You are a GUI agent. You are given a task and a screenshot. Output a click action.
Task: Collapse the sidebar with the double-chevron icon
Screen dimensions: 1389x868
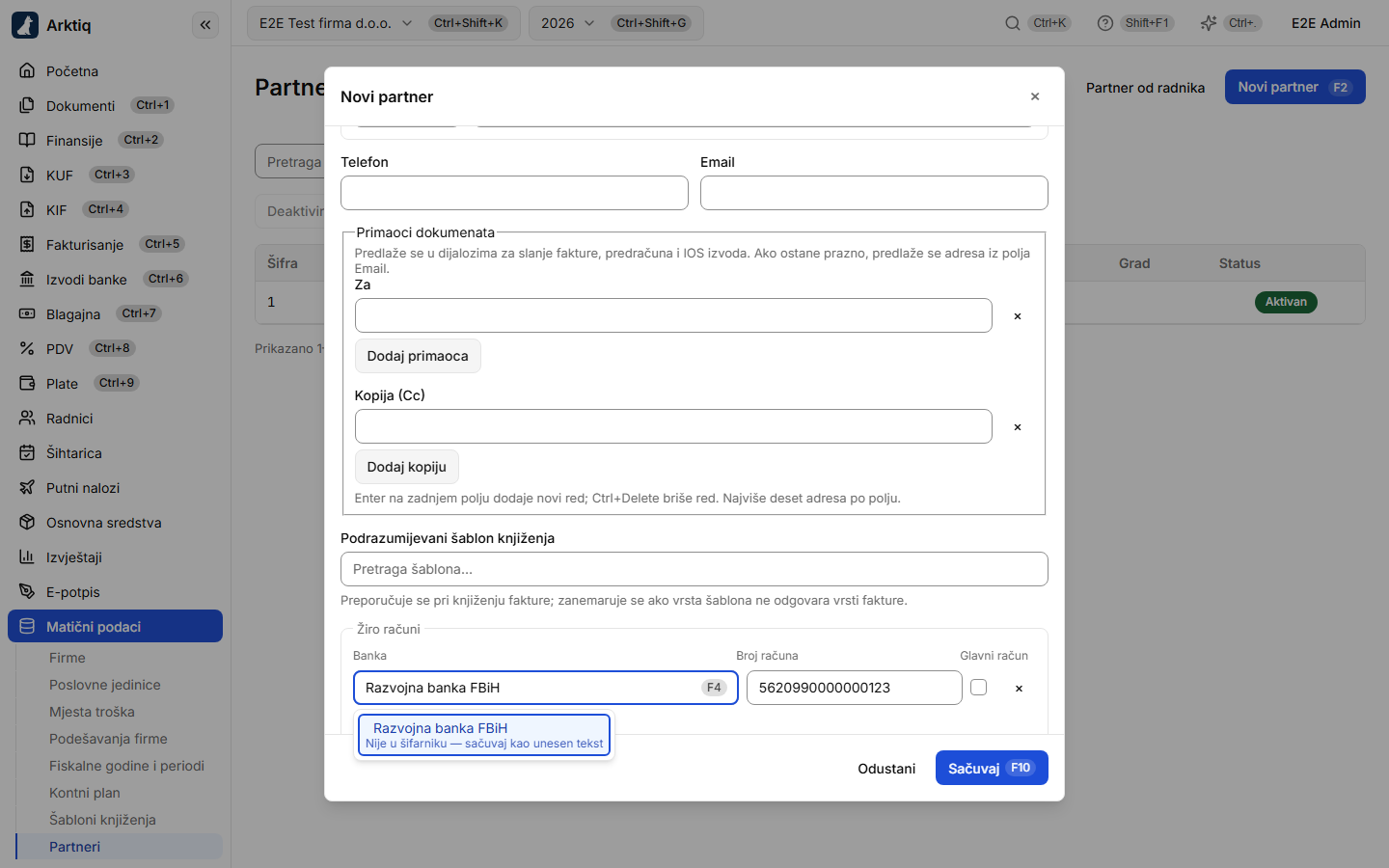point(205,25)
